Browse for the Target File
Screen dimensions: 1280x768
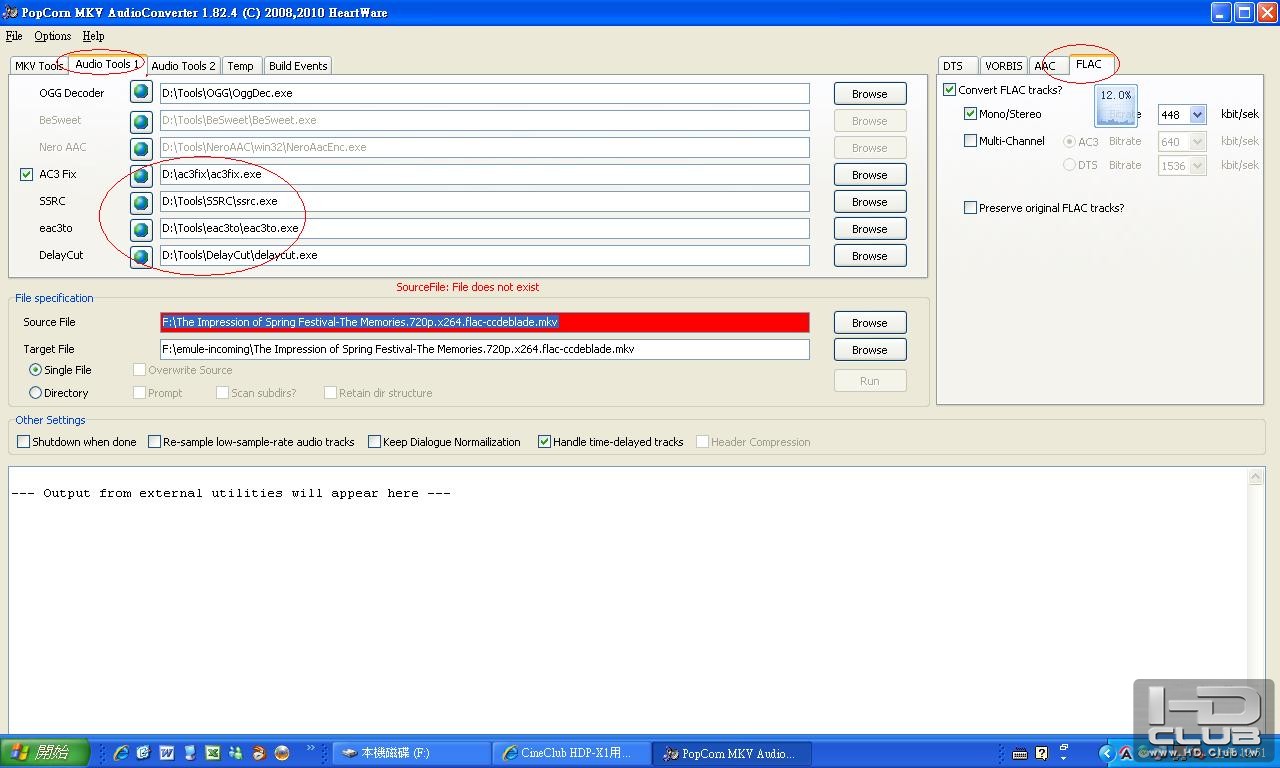[x=870, y=350]
